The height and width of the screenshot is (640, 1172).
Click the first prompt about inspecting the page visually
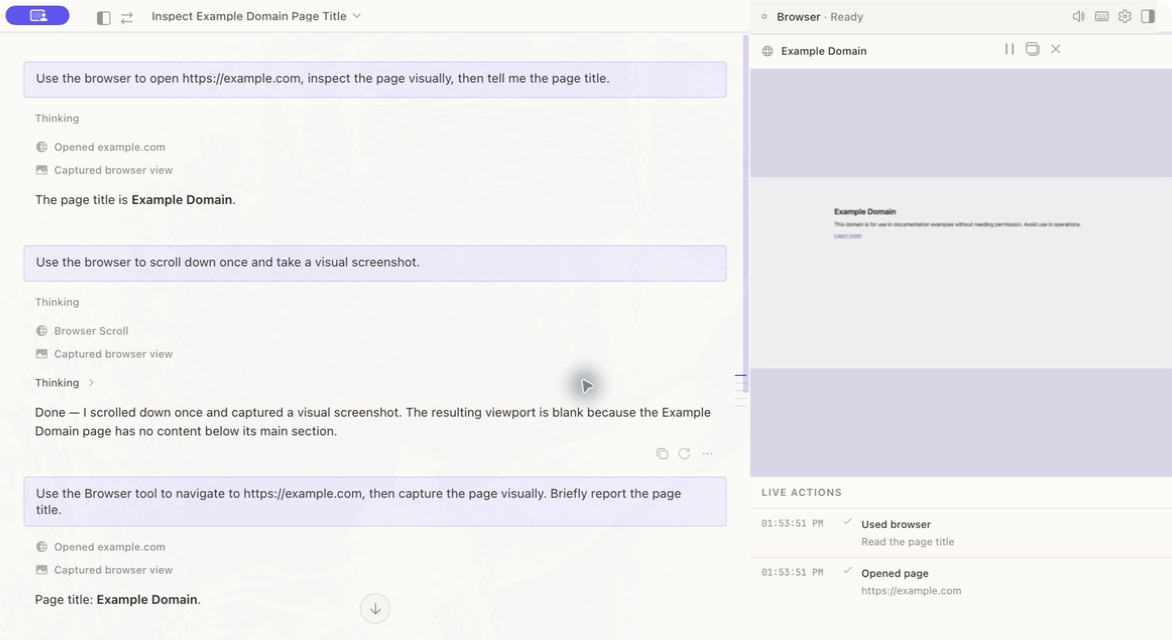374,79
